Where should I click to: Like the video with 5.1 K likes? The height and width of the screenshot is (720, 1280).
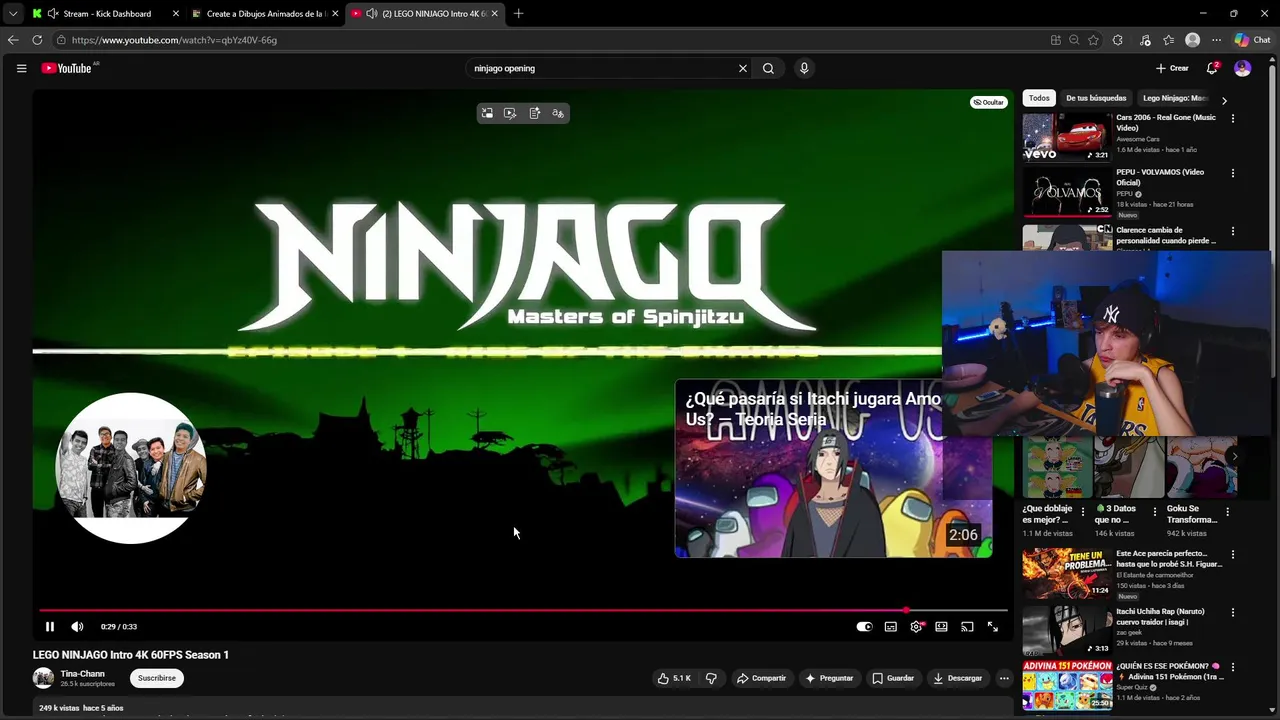pos(674,678)
